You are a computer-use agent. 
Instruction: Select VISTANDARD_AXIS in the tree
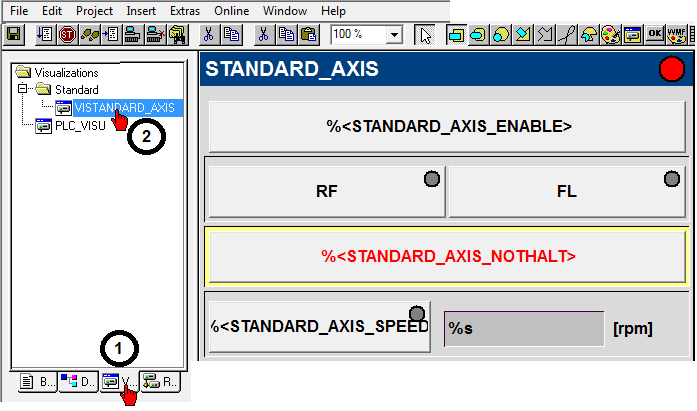click(128, 108)
